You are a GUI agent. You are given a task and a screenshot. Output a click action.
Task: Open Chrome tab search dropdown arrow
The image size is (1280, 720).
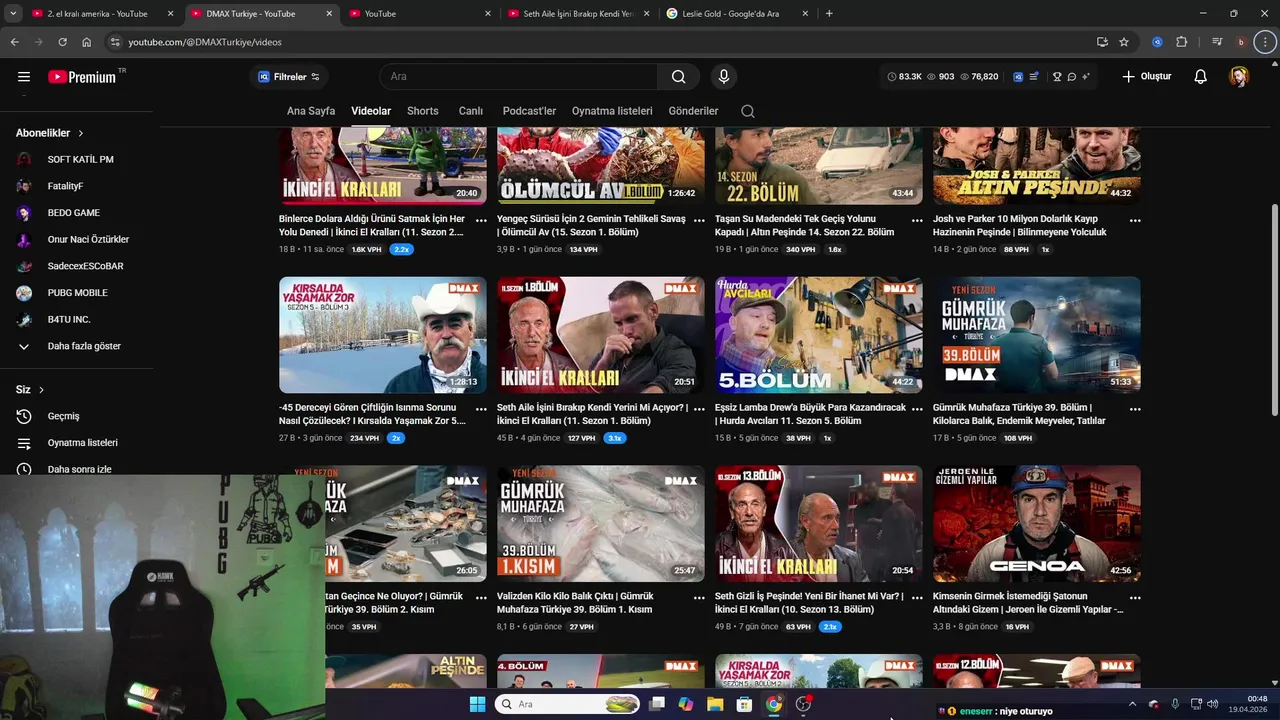pos(13,14)
